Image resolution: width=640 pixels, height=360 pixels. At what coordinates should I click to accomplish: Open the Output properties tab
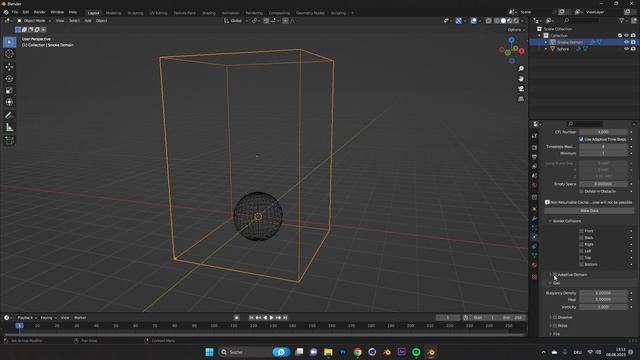click(x=534, y=157)
